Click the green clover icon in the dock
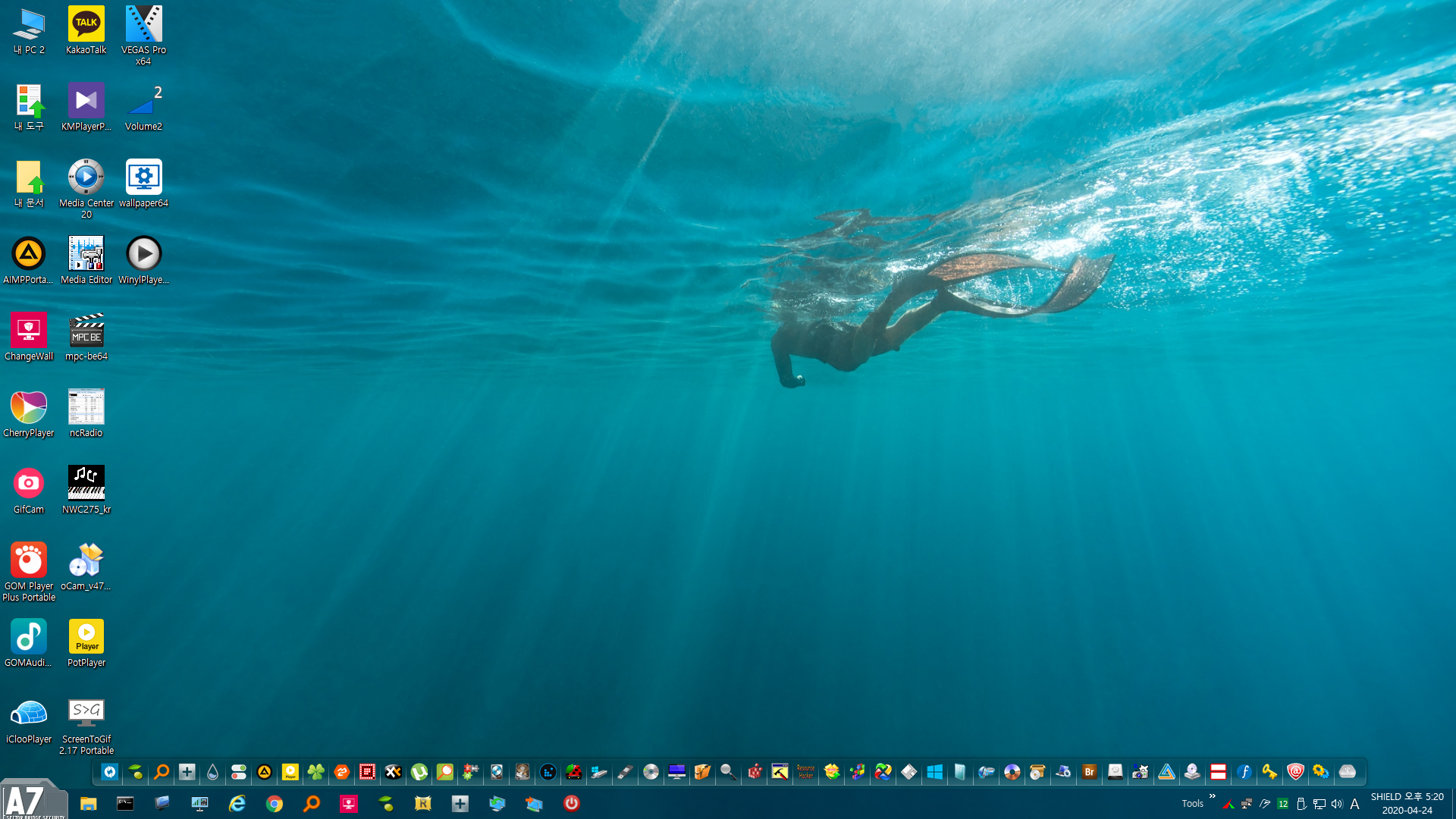Viewport: 1456px width, 819px height. pyautogui.click(x=316, y=772)
